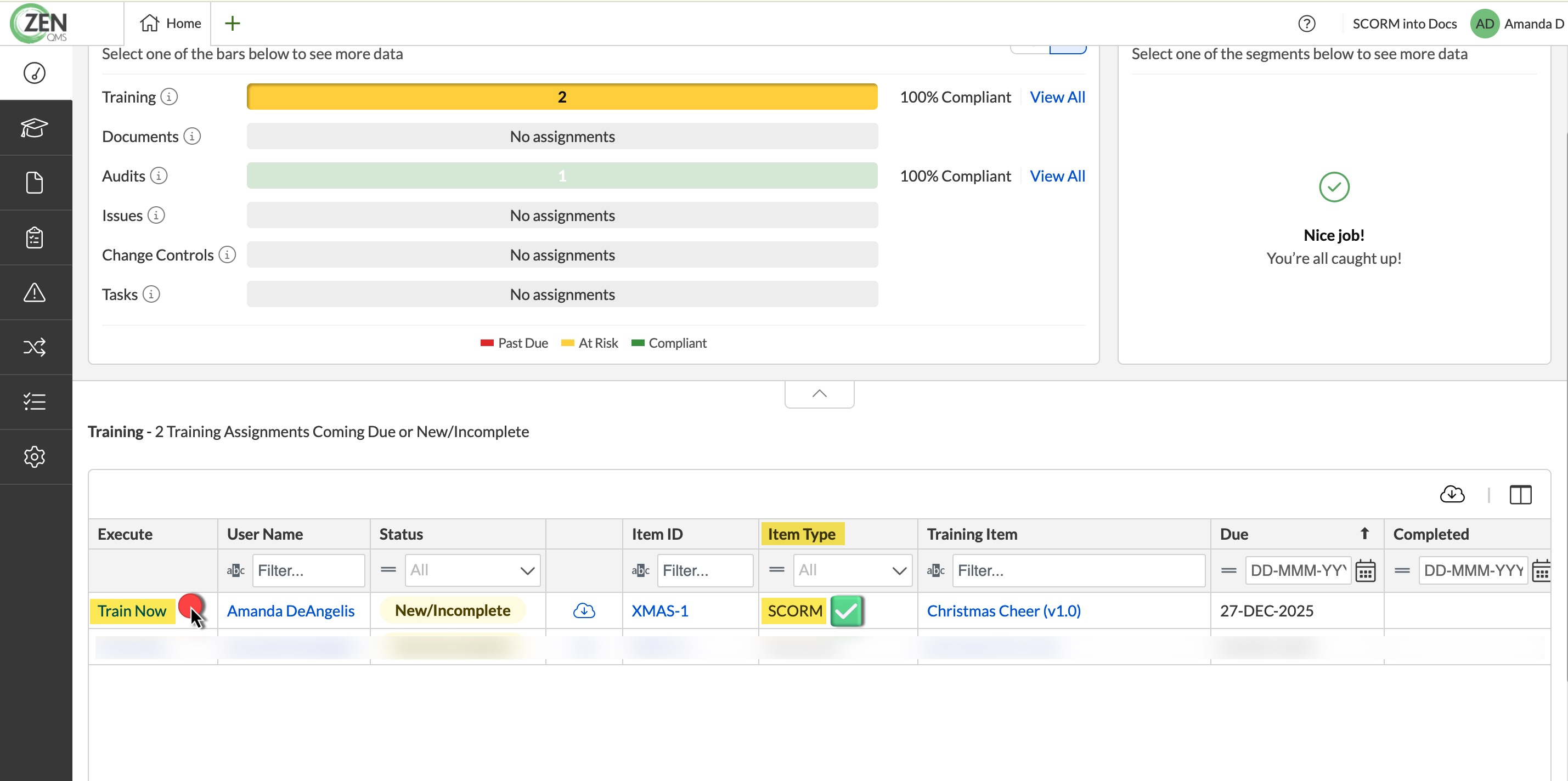Screen dimensions: 1568x781
Task: Click the info icon next to Change Controls
Action: coord(227,255)
